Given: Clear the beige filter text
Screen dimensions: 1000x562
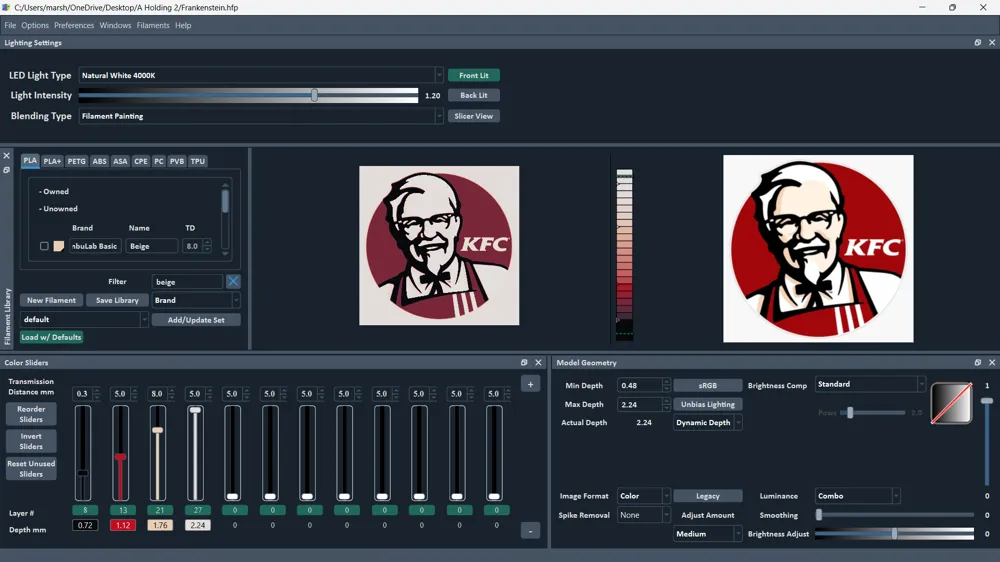Looking at the screenshot, I should pyautogui.click(x=233, y=281).
